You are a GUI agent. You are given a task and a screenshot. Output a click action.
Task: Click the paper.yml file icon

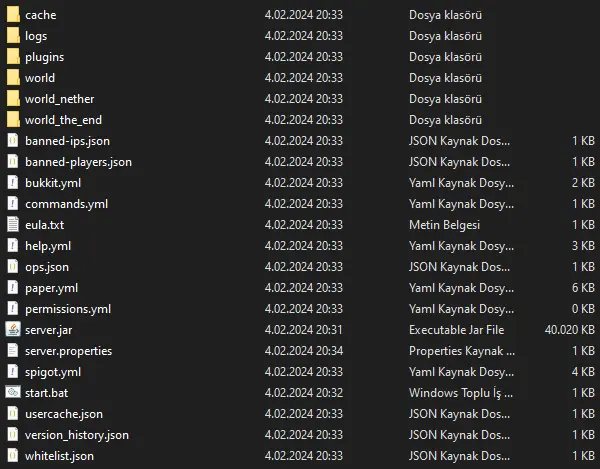click(13, 288)
